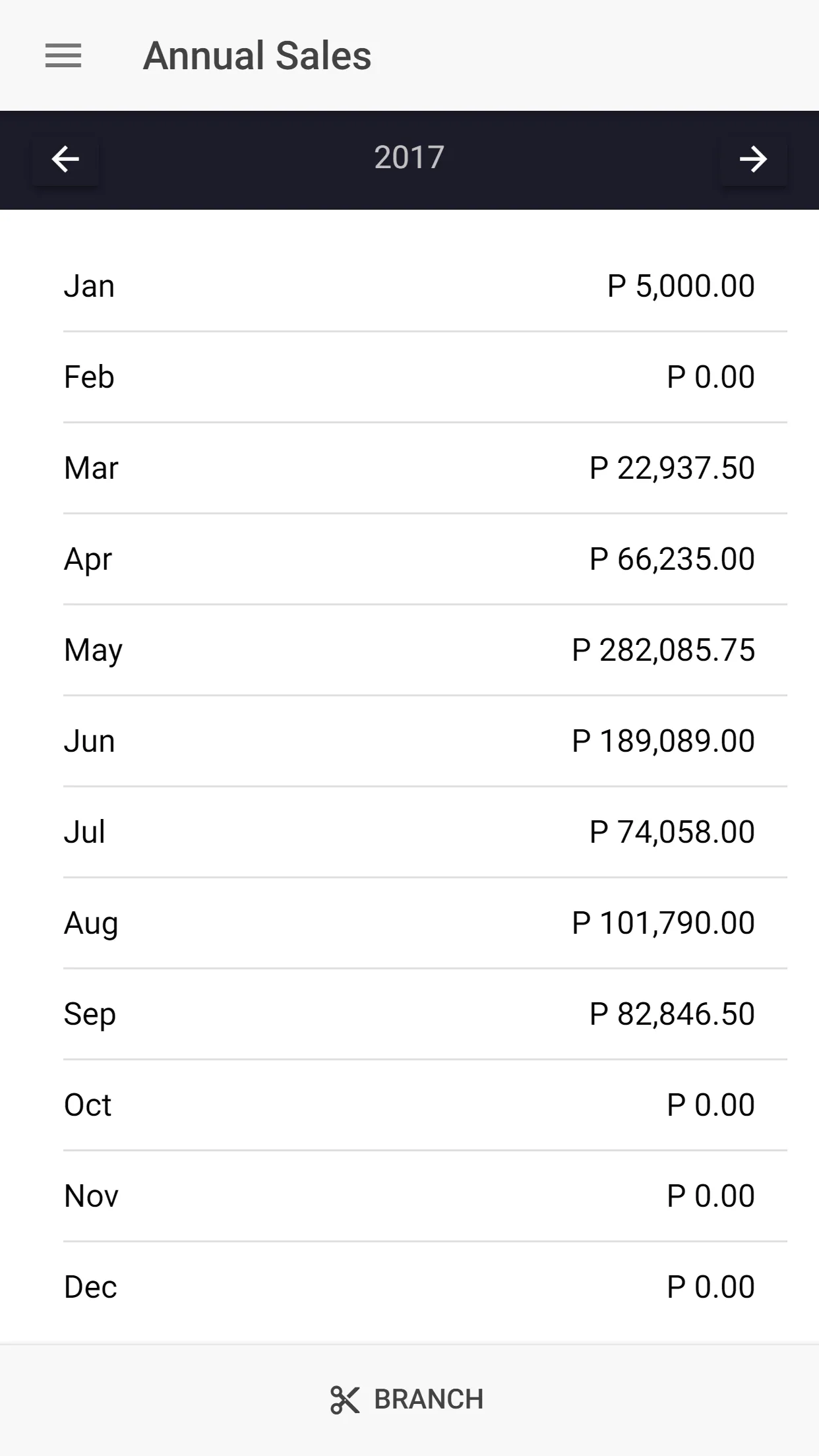Open the Oct sales row
The width and height of the screenshot is (819, 1456).
[409, 1105]
